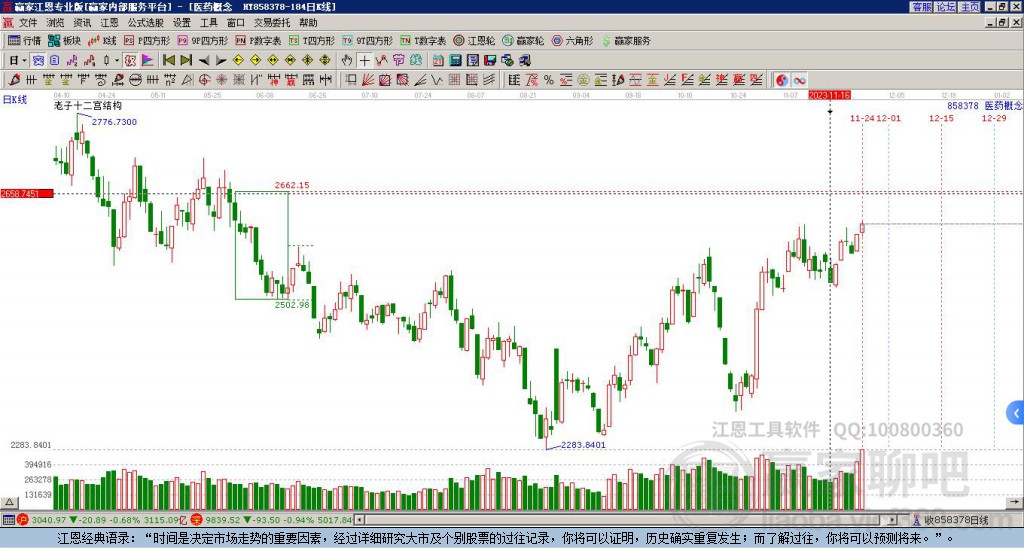1024x548 pixels.
Task: Select the zigzag wave line tool
Action: click(x=437, y=80)
